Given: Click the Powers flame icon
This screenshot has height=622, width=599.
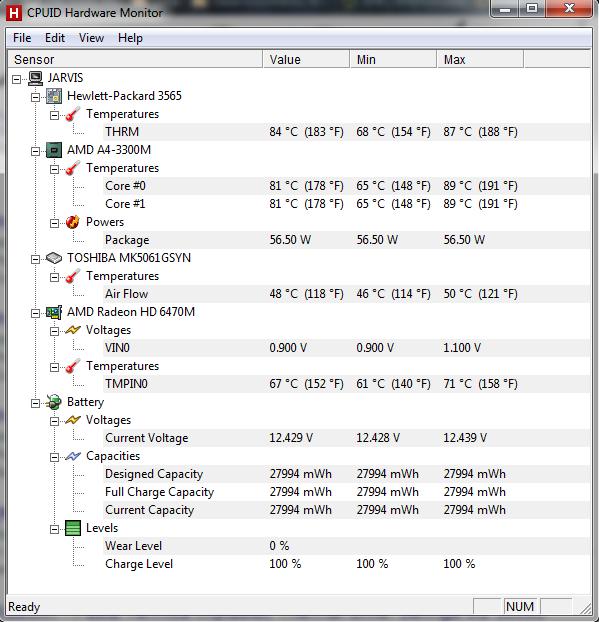Looking at the screenshot, I should click(x=73, y=222).
